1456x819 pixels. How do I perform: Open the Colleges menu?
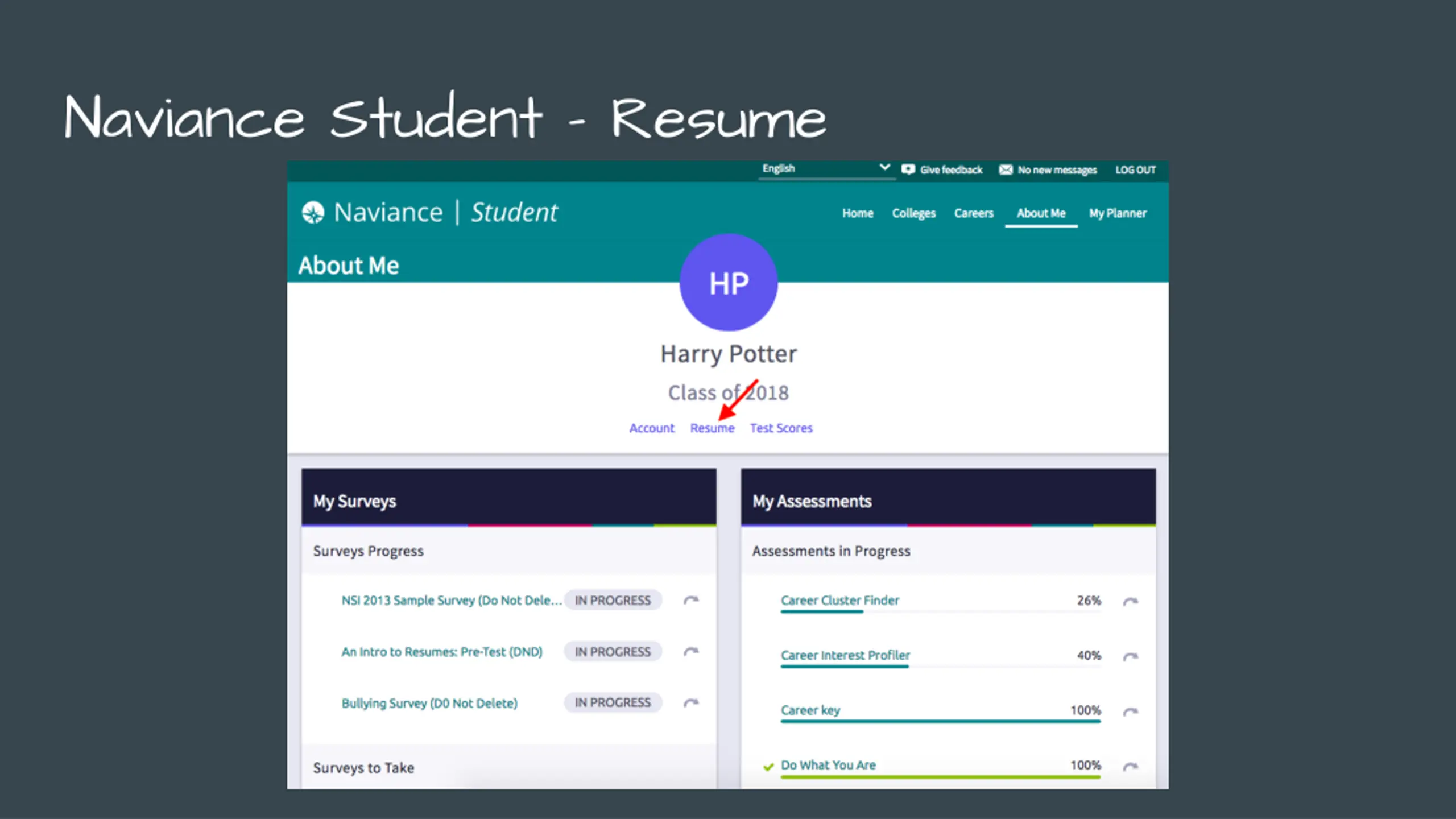913,213
